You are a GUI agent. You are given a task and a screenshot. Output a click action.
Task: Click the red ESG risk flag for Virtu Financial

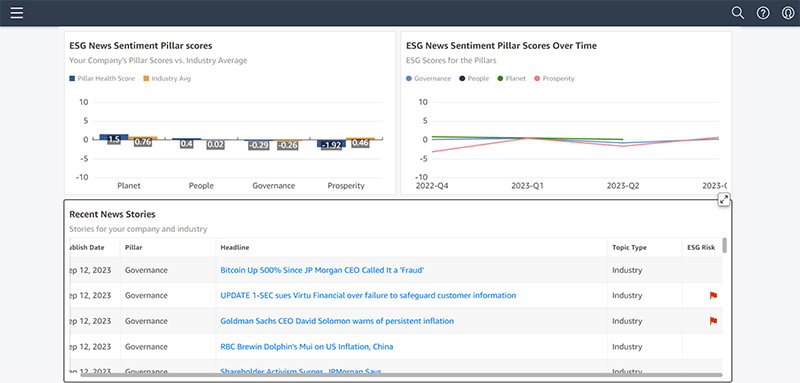tap(713, 295)
